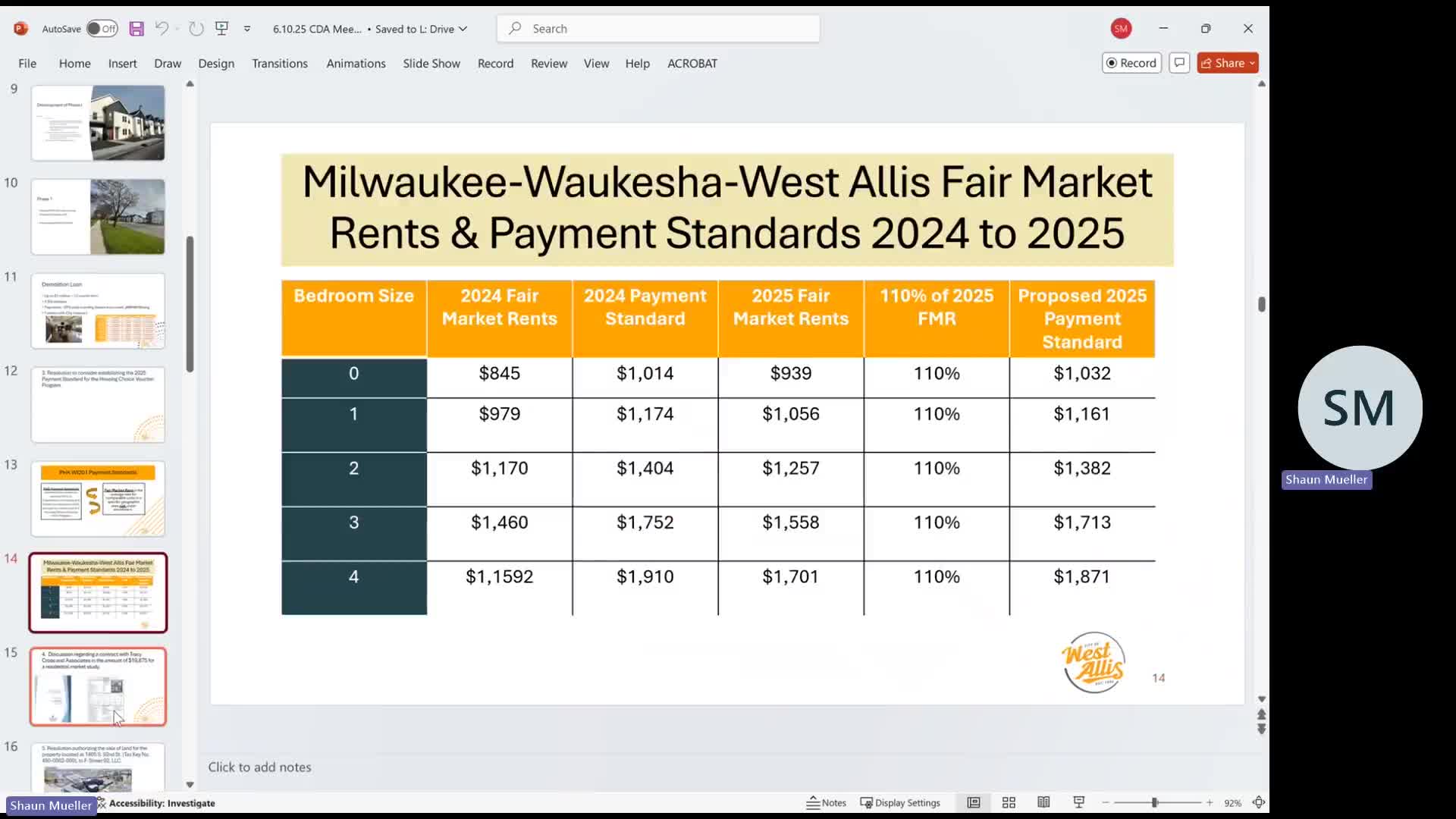1456x819 pixels.
Task: Expand the Customize Quick Access Toolbar arrow
Action: [x=247, y=29]
